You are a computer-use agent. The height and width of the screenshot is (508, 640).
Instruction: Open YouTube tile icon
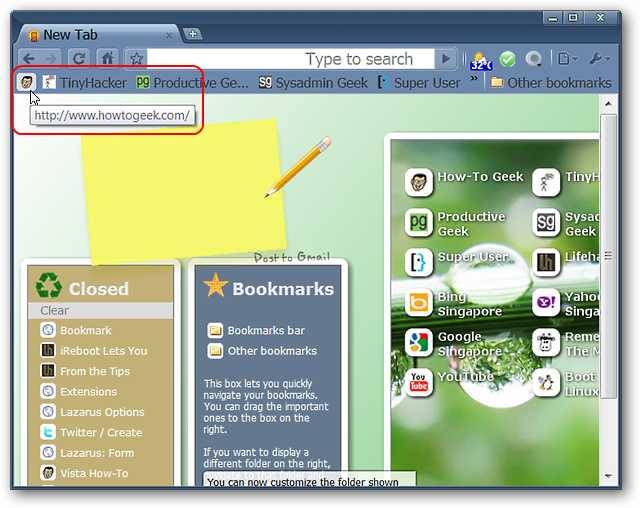point(418,382)
